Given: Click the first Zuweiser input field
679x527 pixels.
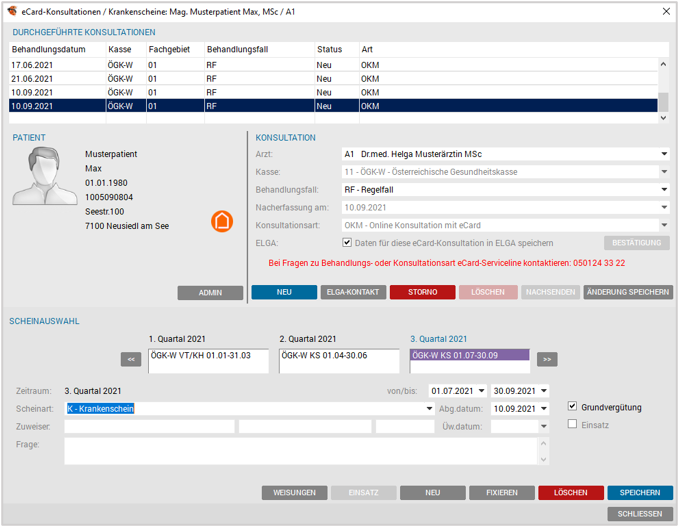Looking at the screenshot, I should pos(149,427).
